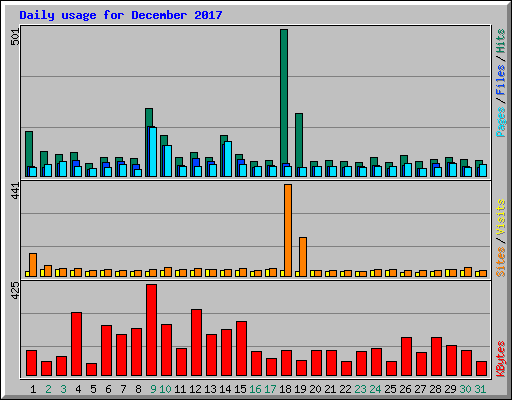Viewport: 512px width, 400px height.
Task: Click the cyan 'Pages' legend label
Action: point(501,122)
